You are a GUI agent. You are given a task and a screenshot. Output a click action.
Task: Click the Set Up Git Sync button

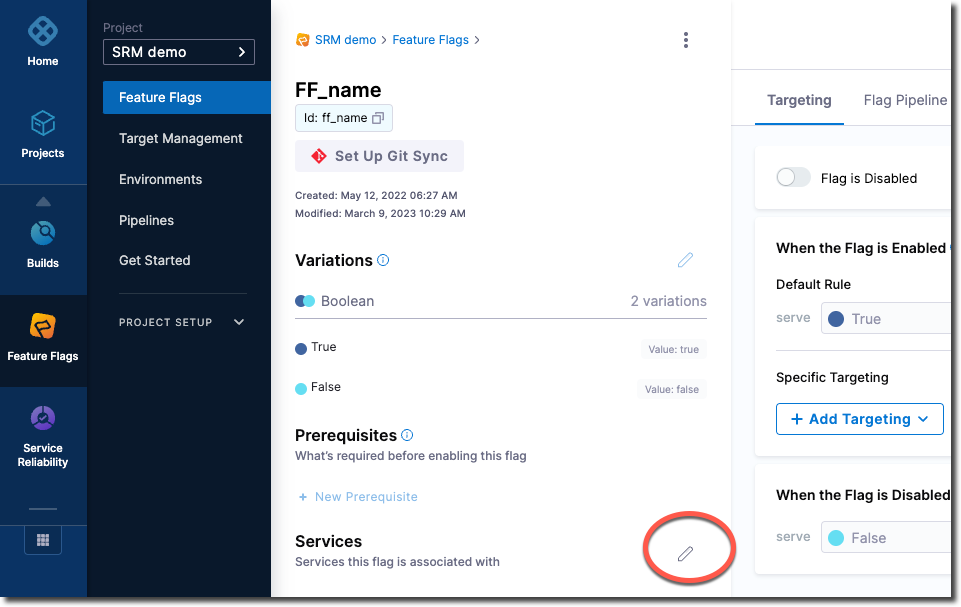coord(379,155)
